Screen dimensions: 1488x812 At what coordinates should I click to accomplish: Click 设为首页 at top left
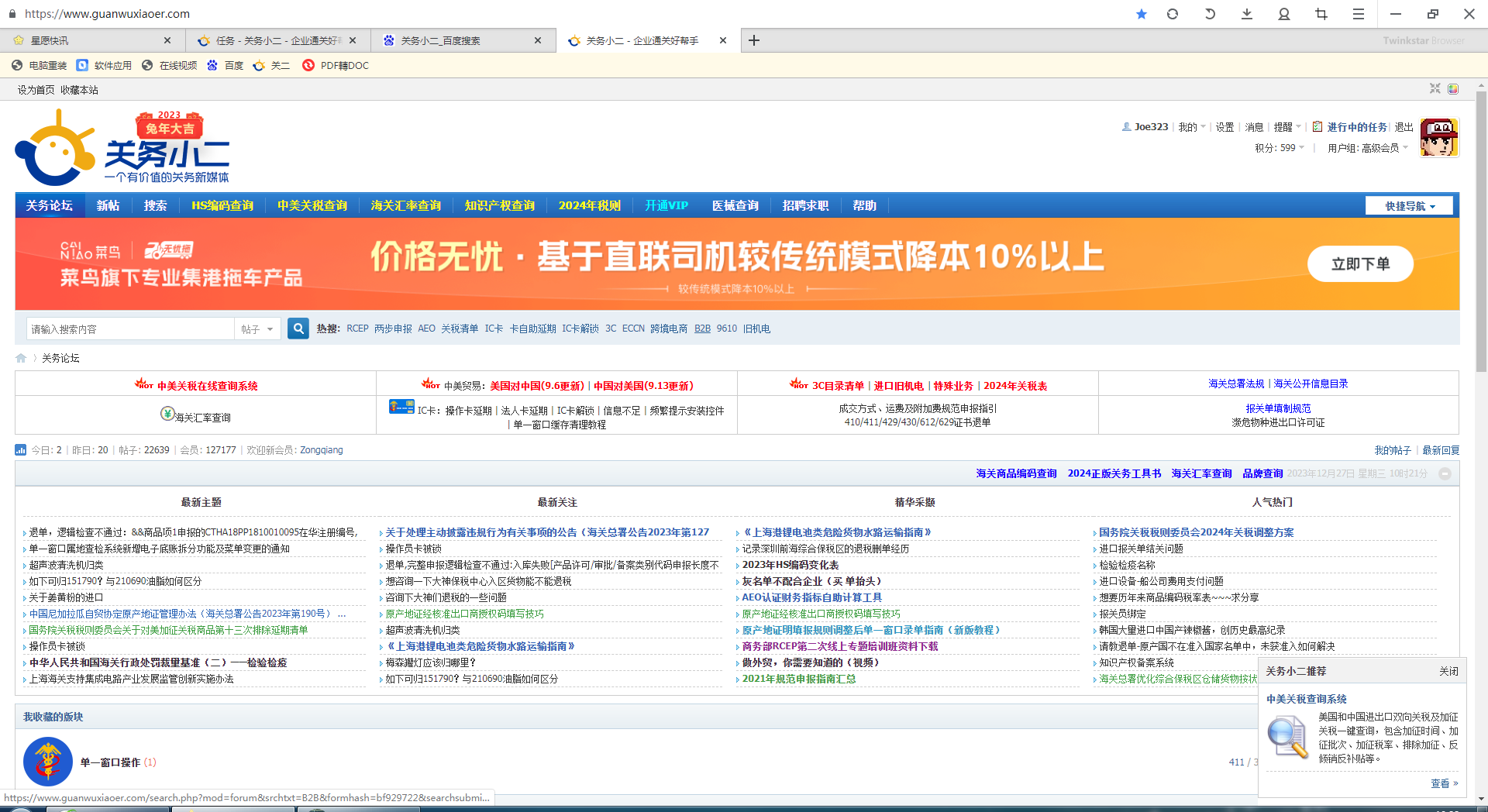[36, 90]
